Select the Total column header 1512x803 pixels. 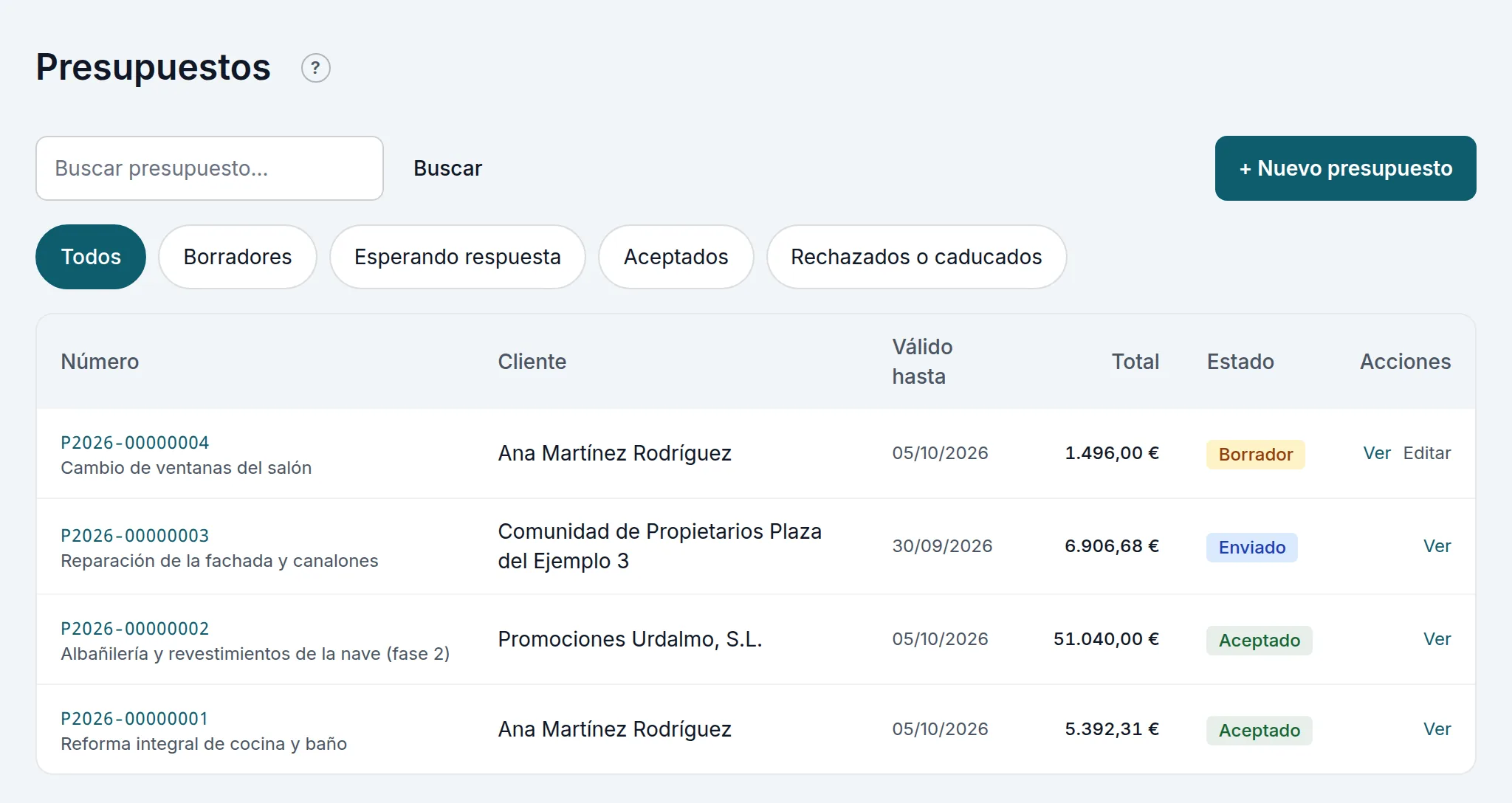(1135, 362)
